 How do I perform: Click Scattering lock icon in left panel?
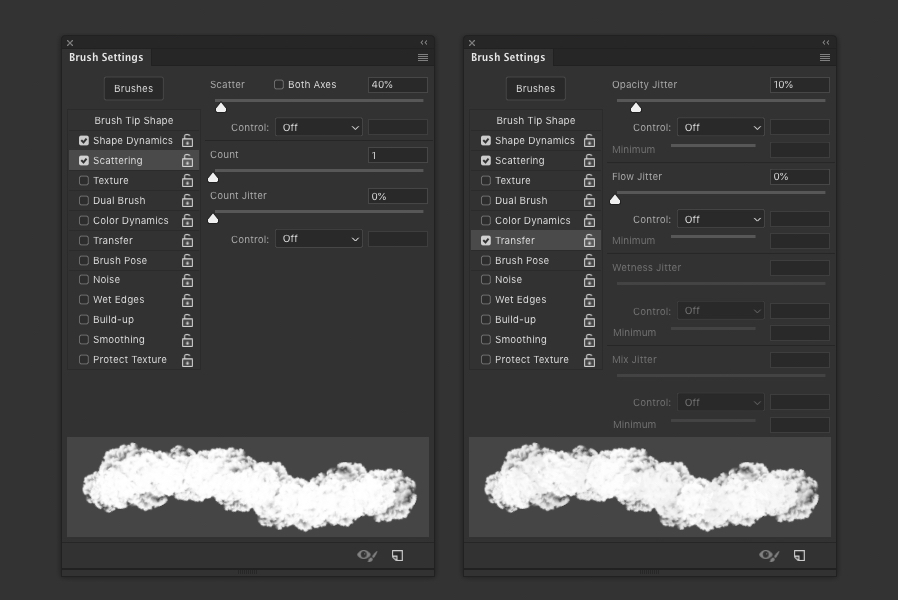click(187, 160)
